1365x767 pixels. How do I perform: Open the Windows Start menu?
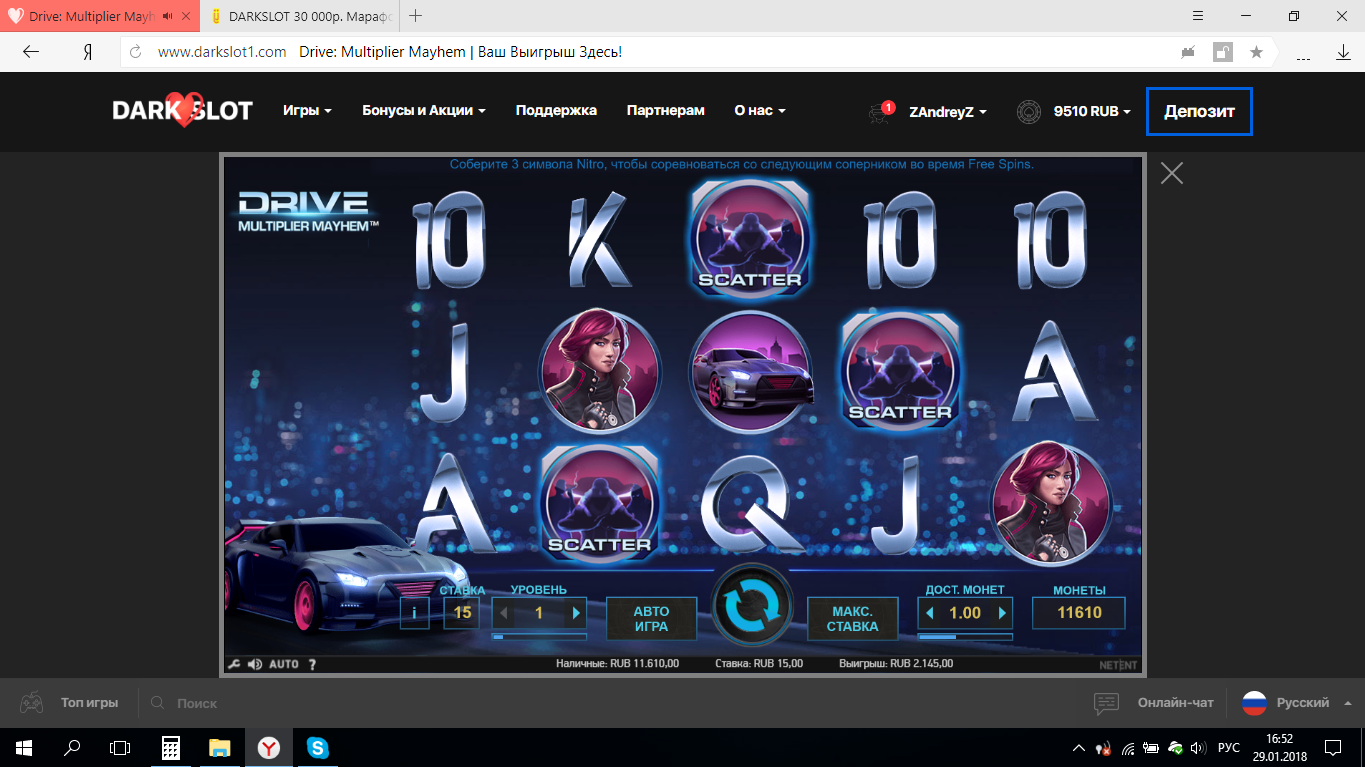point(24,747)
